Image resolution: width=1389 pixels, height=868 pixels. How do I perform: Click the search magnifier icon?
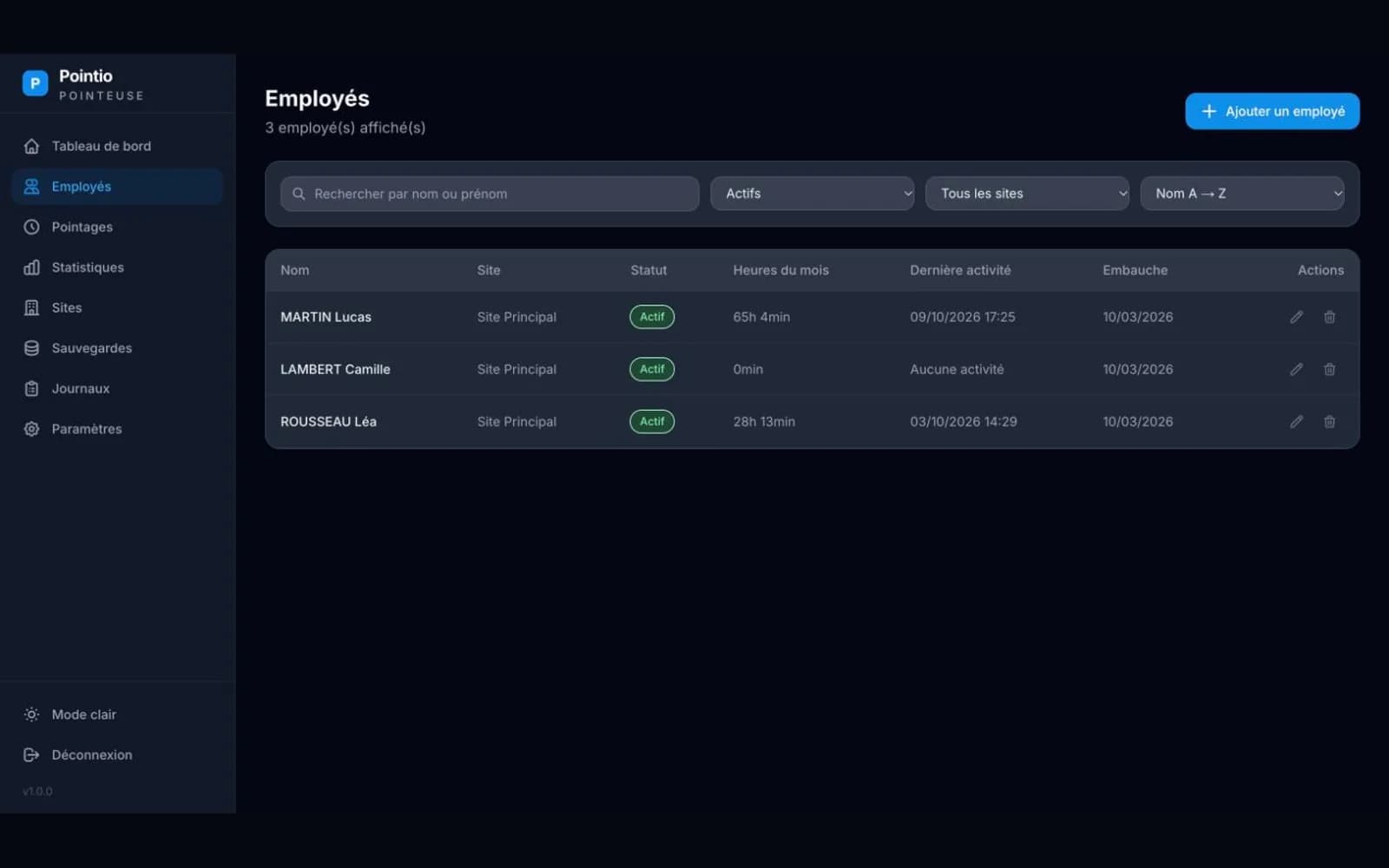click(299, 194)
